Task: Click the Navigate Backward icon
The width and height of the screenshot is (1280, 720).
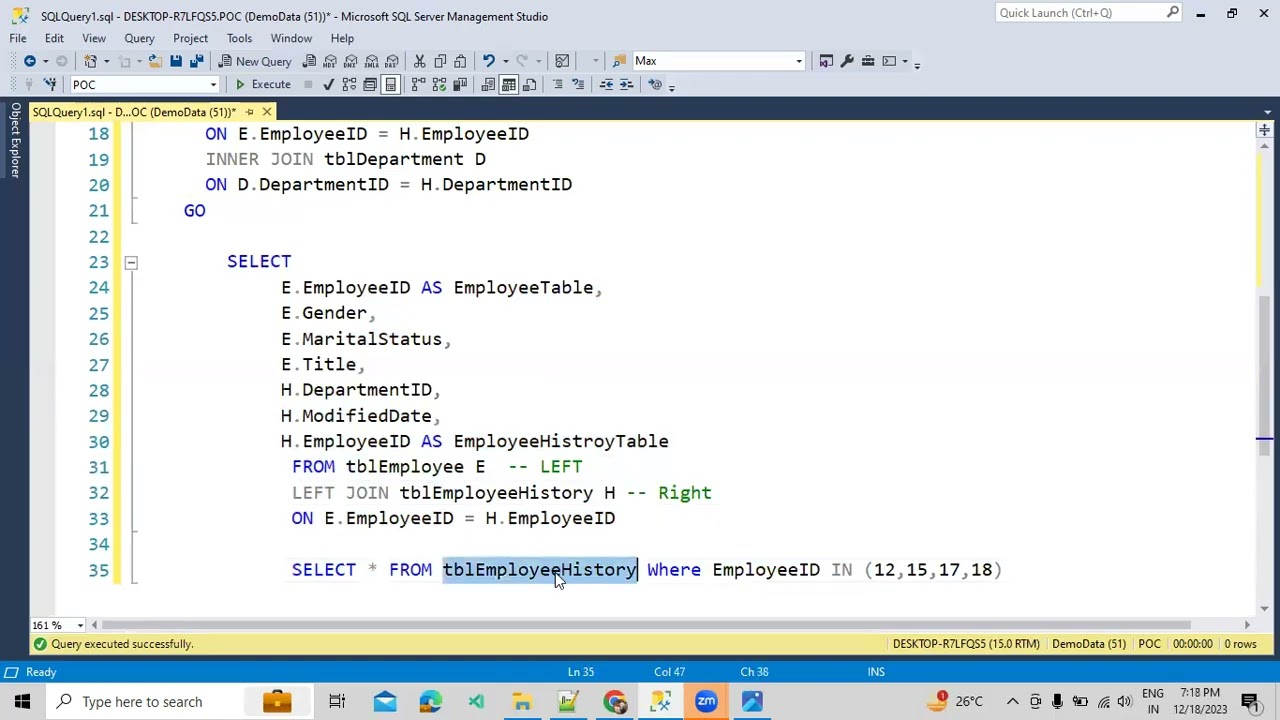Action: click(x=30, y=61)
